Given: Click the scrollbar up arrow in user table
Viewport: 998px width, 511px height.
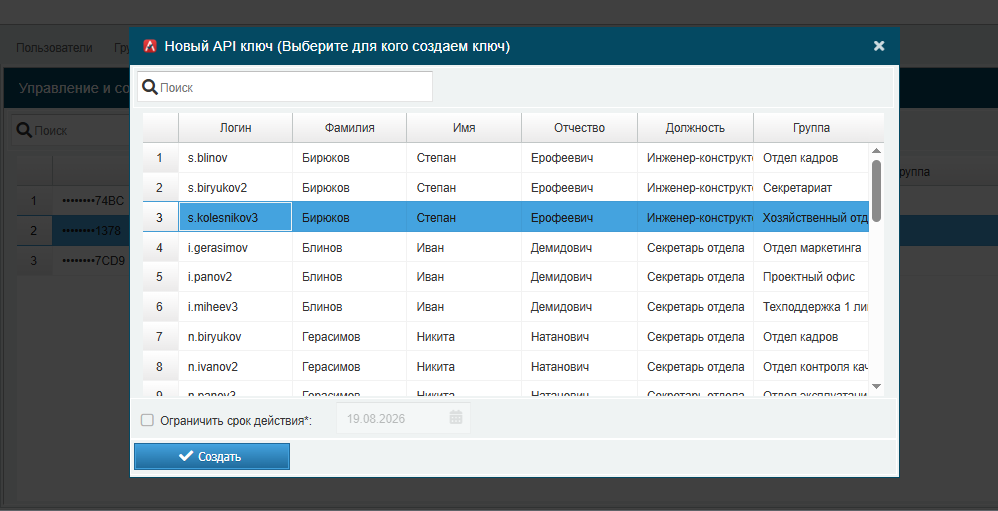Looking at the screenshot, I should tap(876, 151).
